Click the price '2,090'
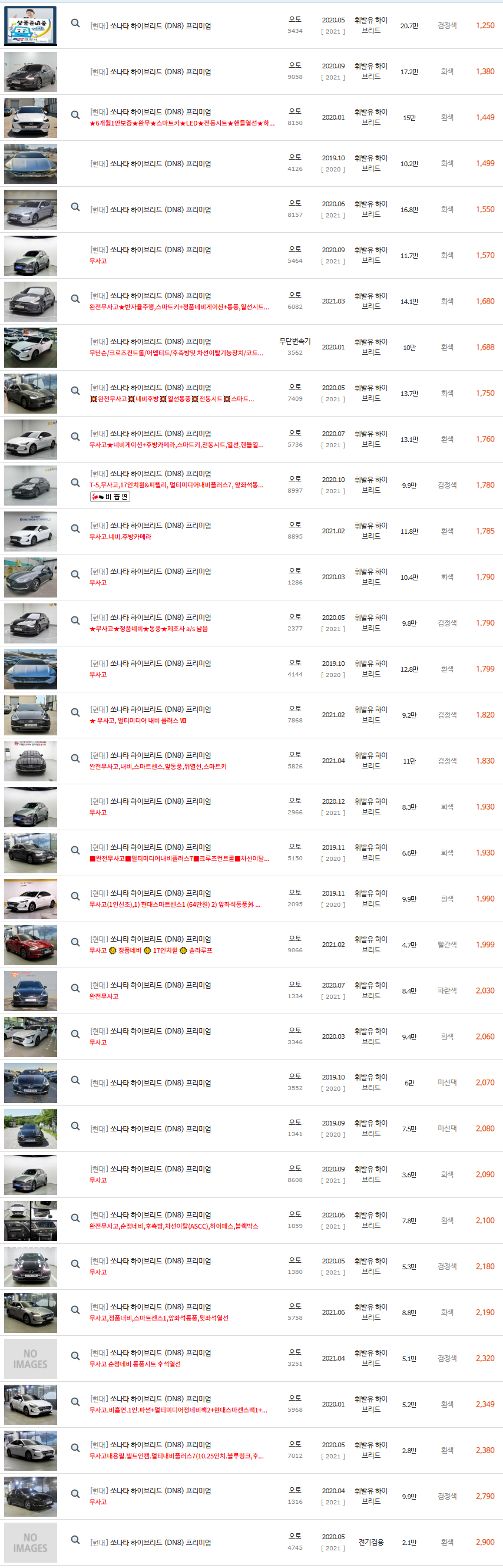This screenshot has width=503, height=1568. tap(485, 1174)
